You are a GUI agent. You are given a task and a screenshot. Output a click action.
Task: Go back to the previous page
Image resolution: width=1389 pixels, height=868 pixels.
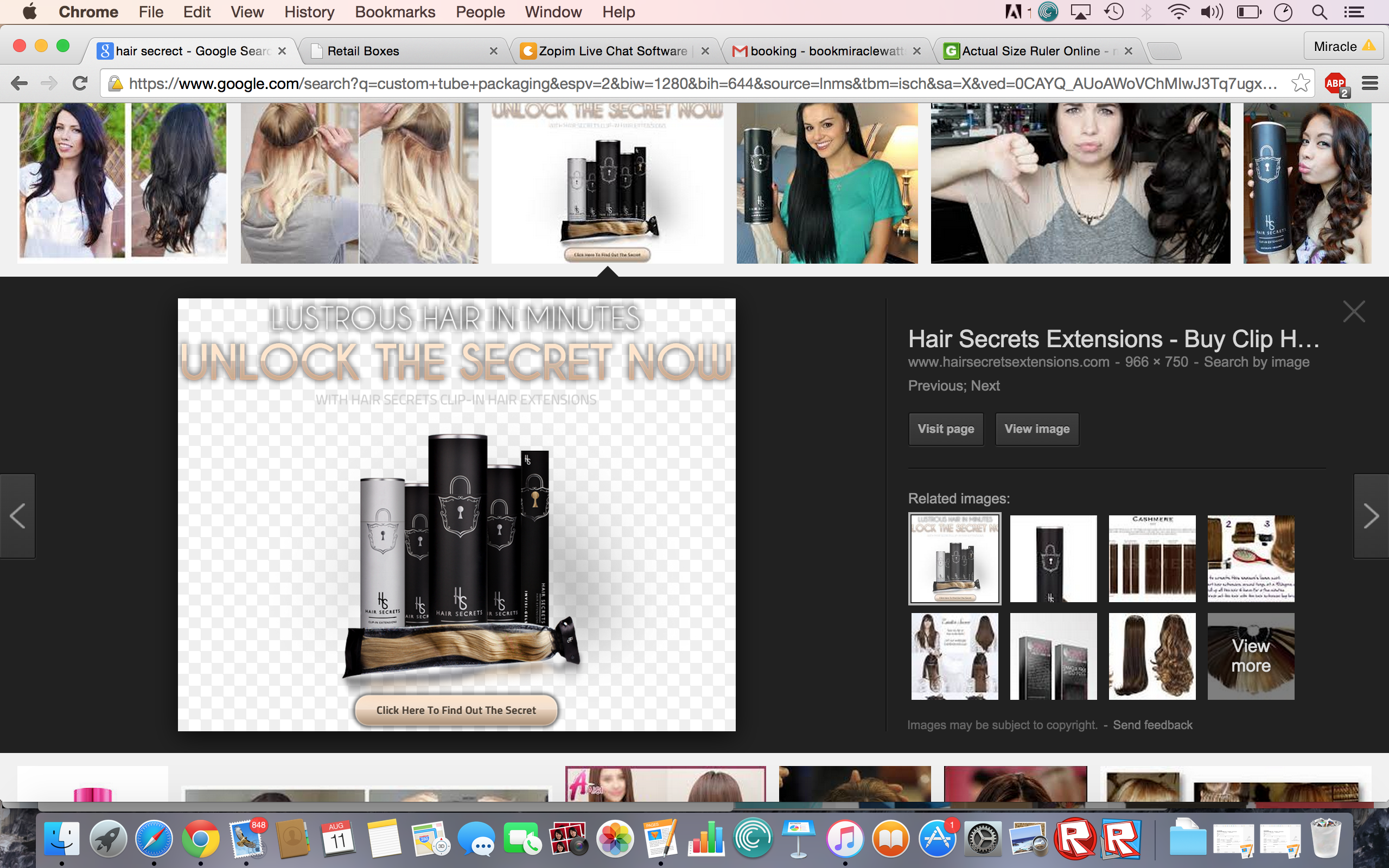click(20, 84)
